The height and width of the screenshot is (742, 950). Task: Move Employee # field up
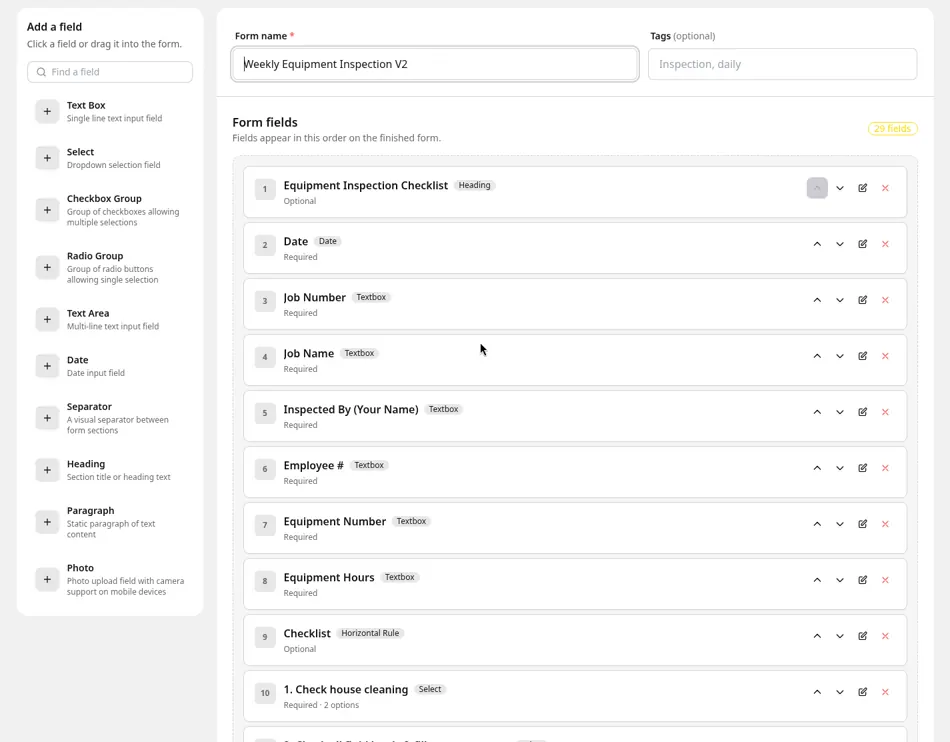pyautogui.click(x=817, y=468)
